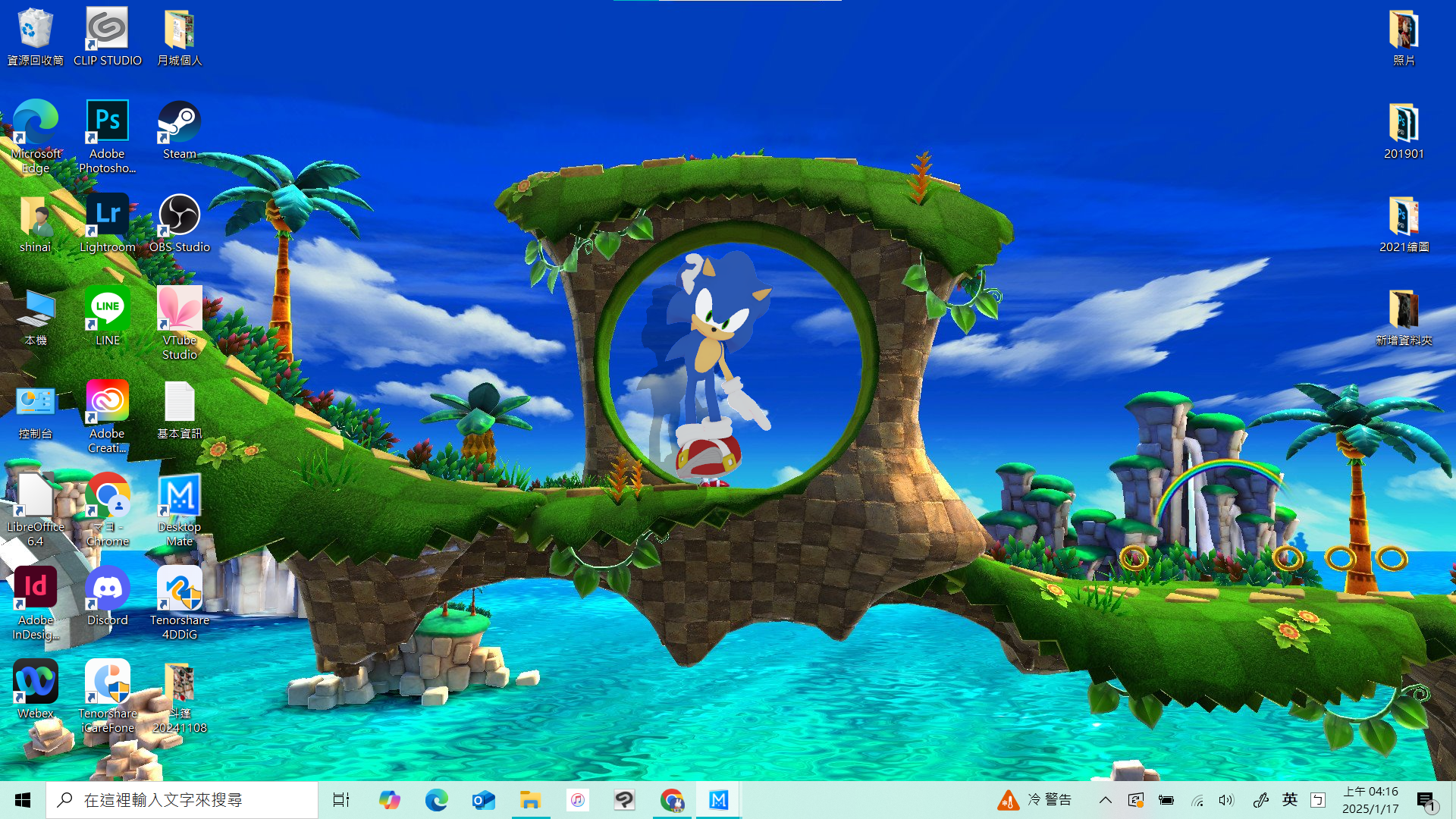Launch Copilot from the taskbar
This screenshot has width=1456, height=819.
[x=389, y=800]
